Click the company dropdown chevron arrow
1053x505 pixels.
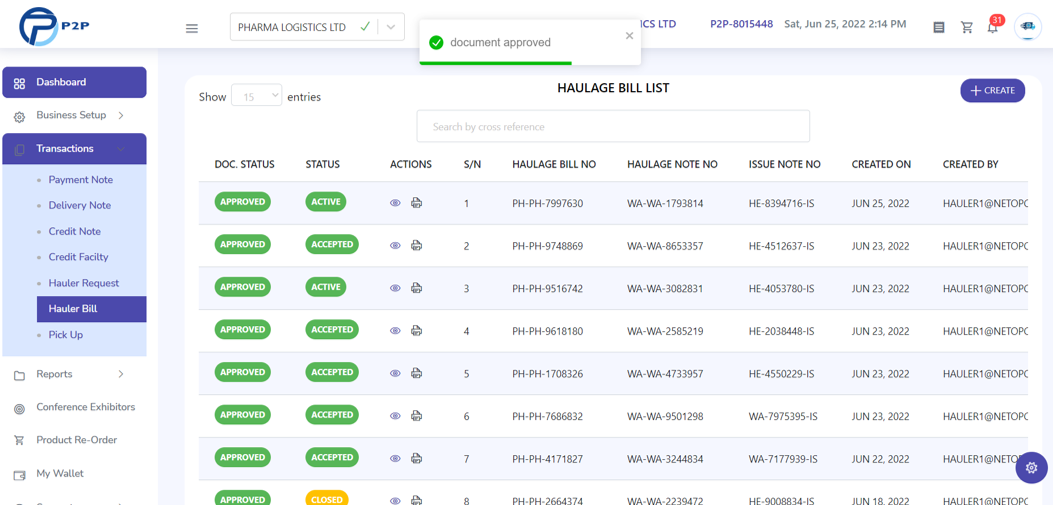(x=392, y=28)
